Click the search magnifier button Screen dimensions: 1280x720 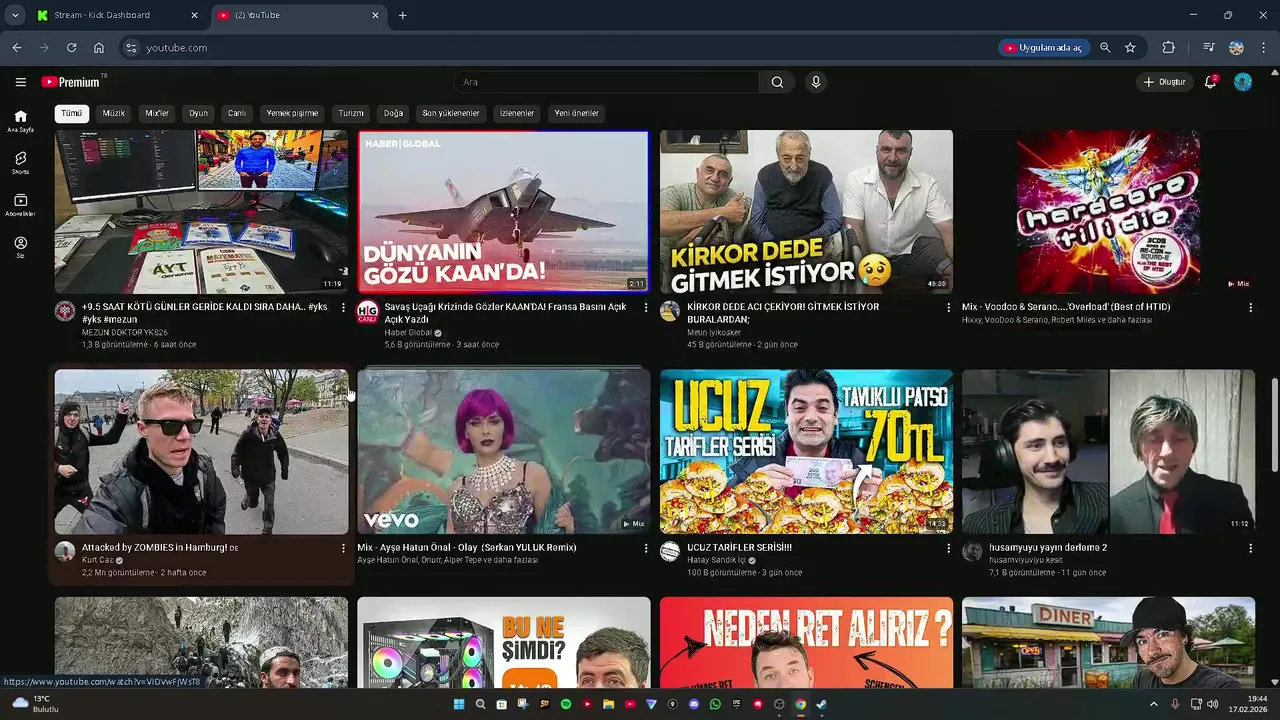pos(777,82)
